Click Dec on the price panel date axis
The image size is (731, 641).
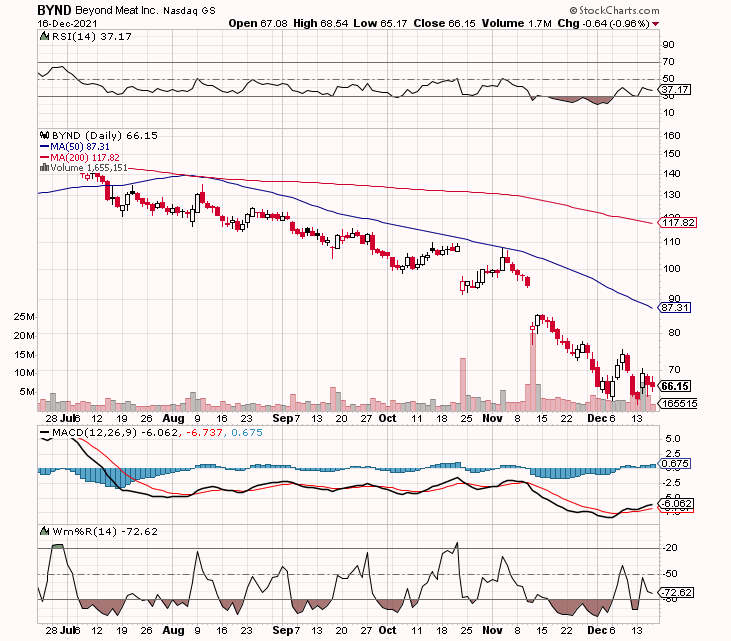(597, 418)
